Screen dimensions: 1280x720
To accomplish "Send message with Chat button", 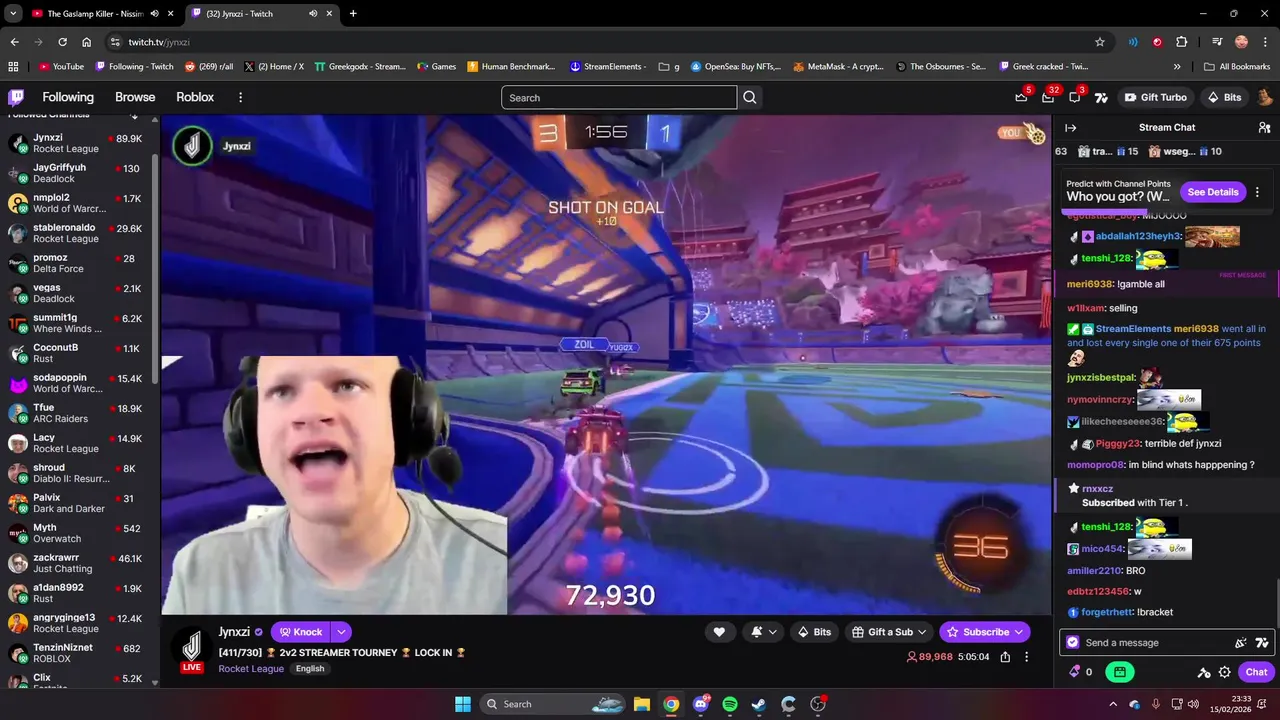I will [1256, 672].
